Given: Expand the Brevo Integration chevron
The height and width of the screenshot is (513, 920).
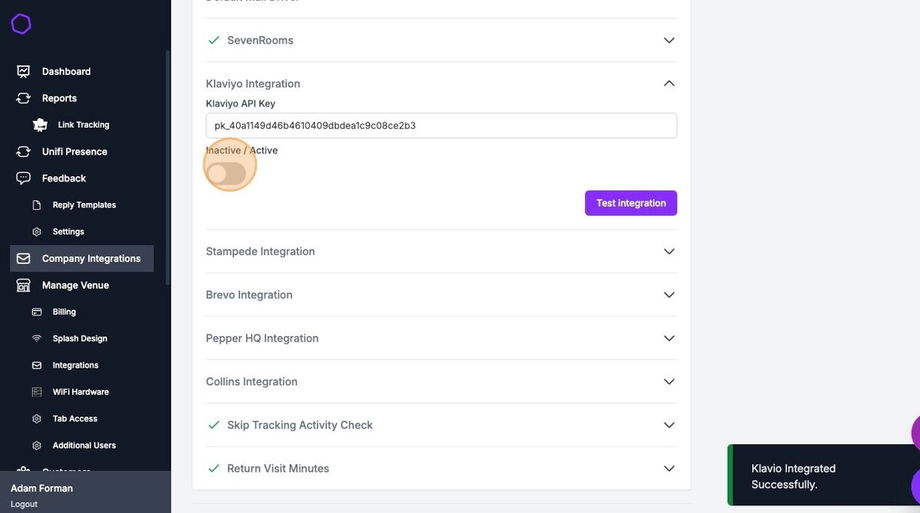Looking at the screenshot, I should [x=669, y=295].
